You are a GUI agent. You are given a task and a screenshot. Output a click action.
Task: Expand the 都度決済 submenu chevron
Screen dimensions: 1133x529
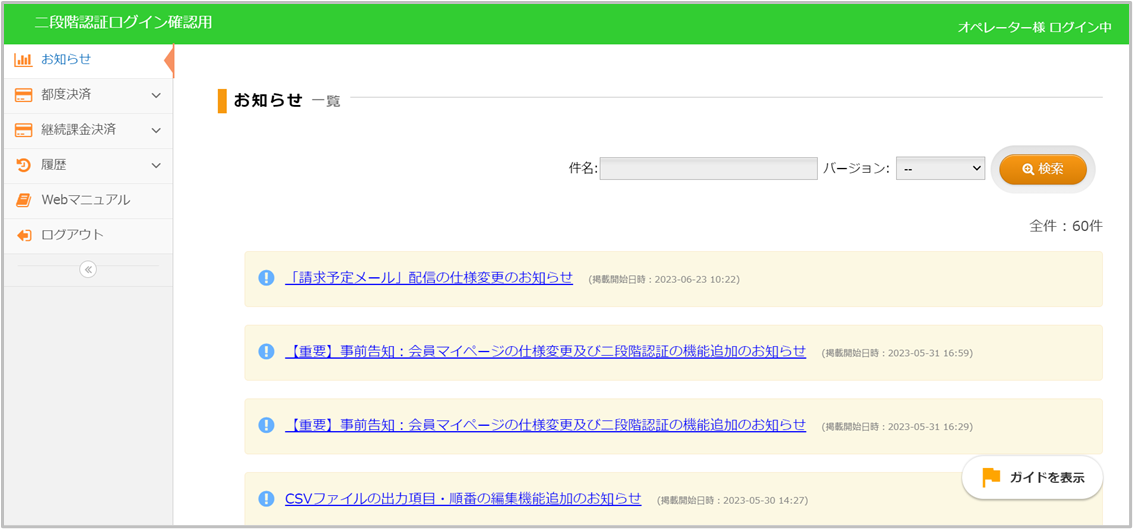point(156,95)
